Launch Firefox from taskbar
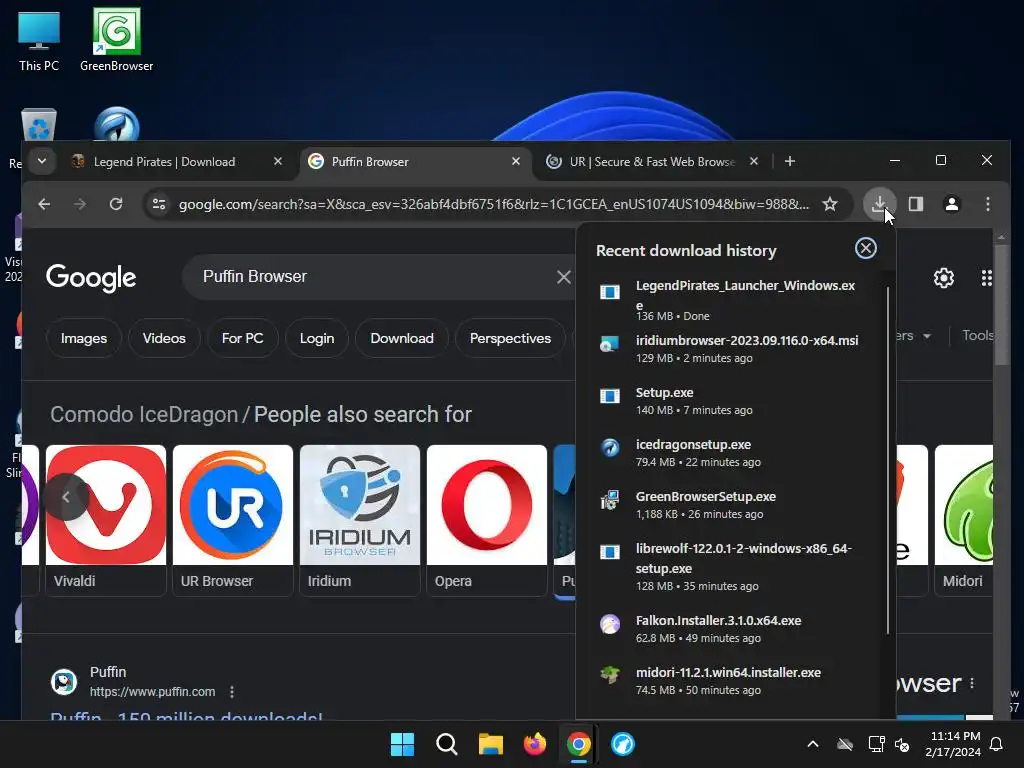Image resolution: width=1024 pixels, height=768 pixels. 534,744
